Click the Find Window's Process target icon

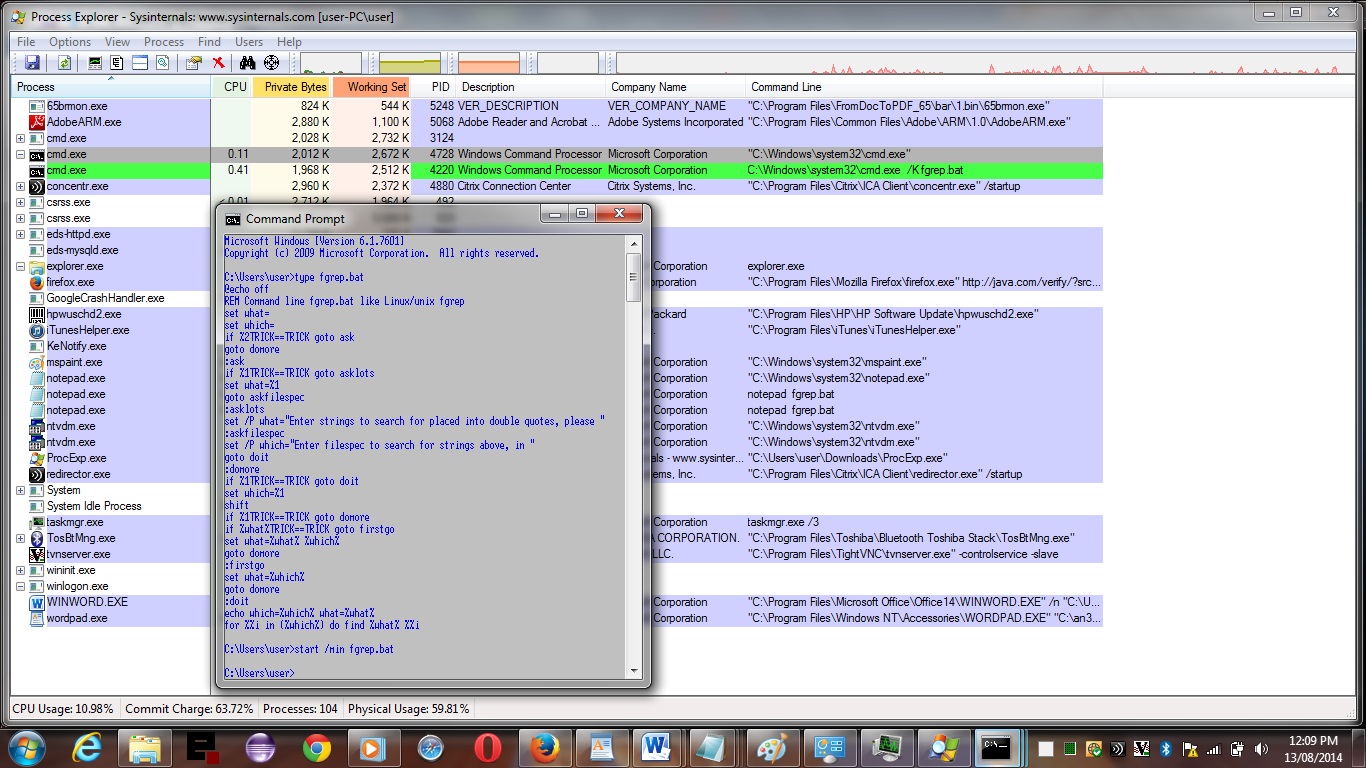(271, 63)
